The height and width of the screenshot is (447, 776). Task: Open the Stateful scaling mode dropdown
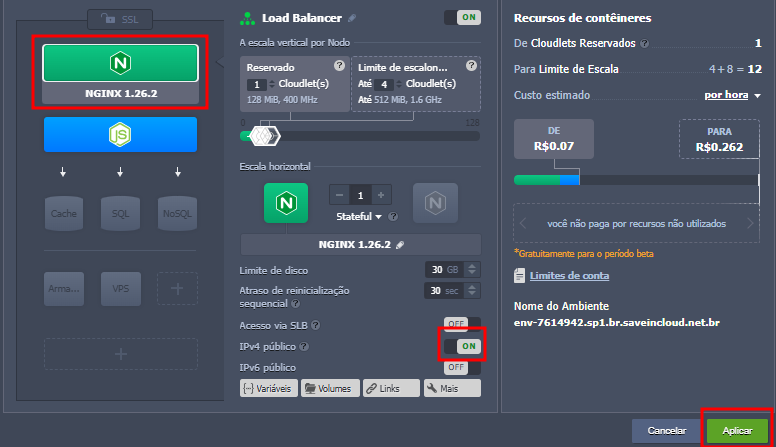click(359, 217)
